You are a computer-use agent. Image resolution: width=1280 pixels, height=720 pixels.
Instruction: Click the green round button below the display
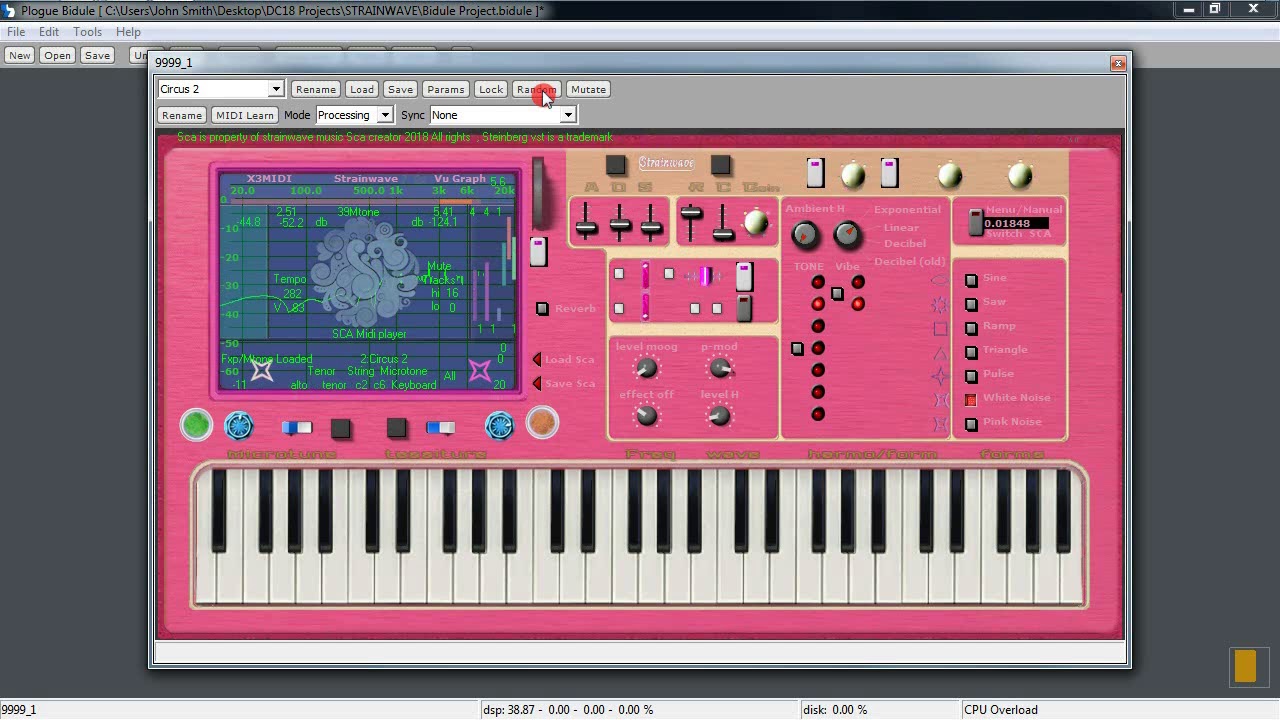tap(196, 425)
